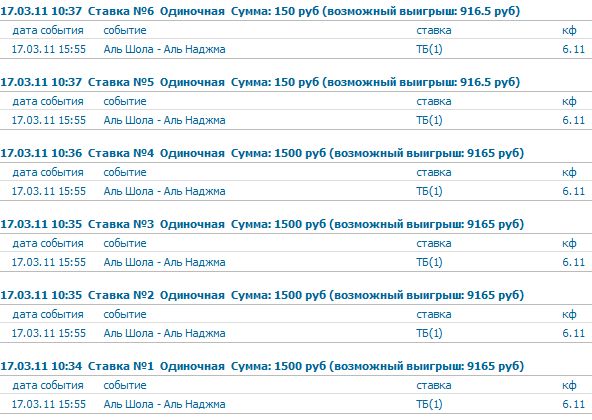Open the Ставка №3 header line
The height and width of the screenshot is (420, 592).
click(x=262, y=224)
